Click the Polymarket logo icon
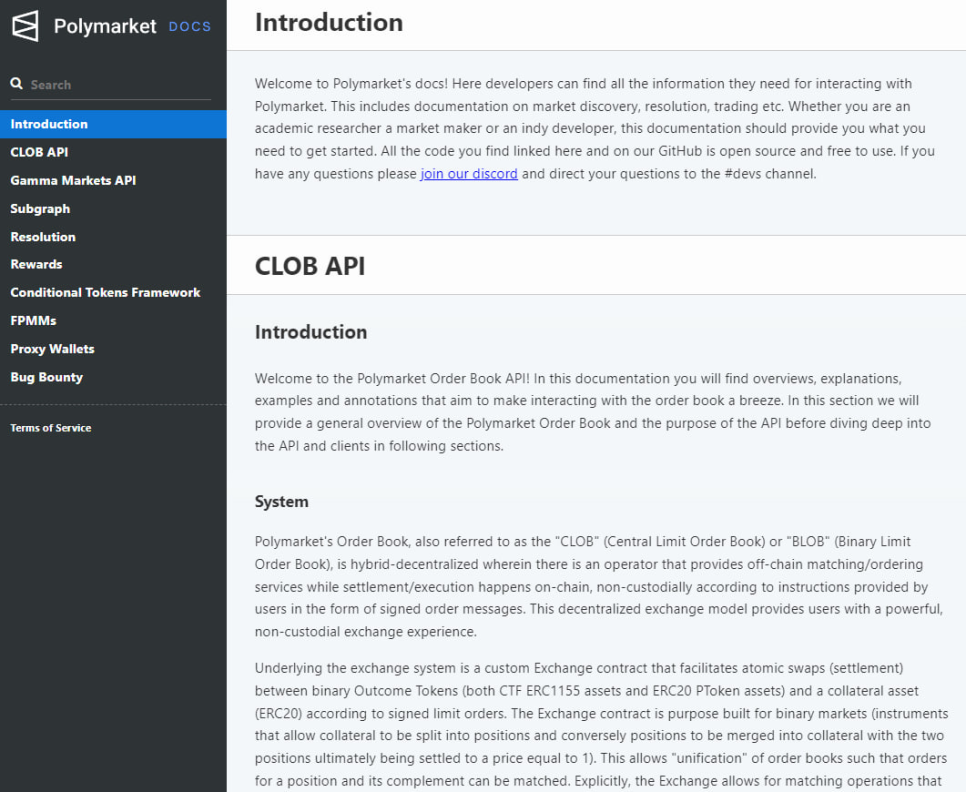The image size is (966, 792). coord(25,26)
